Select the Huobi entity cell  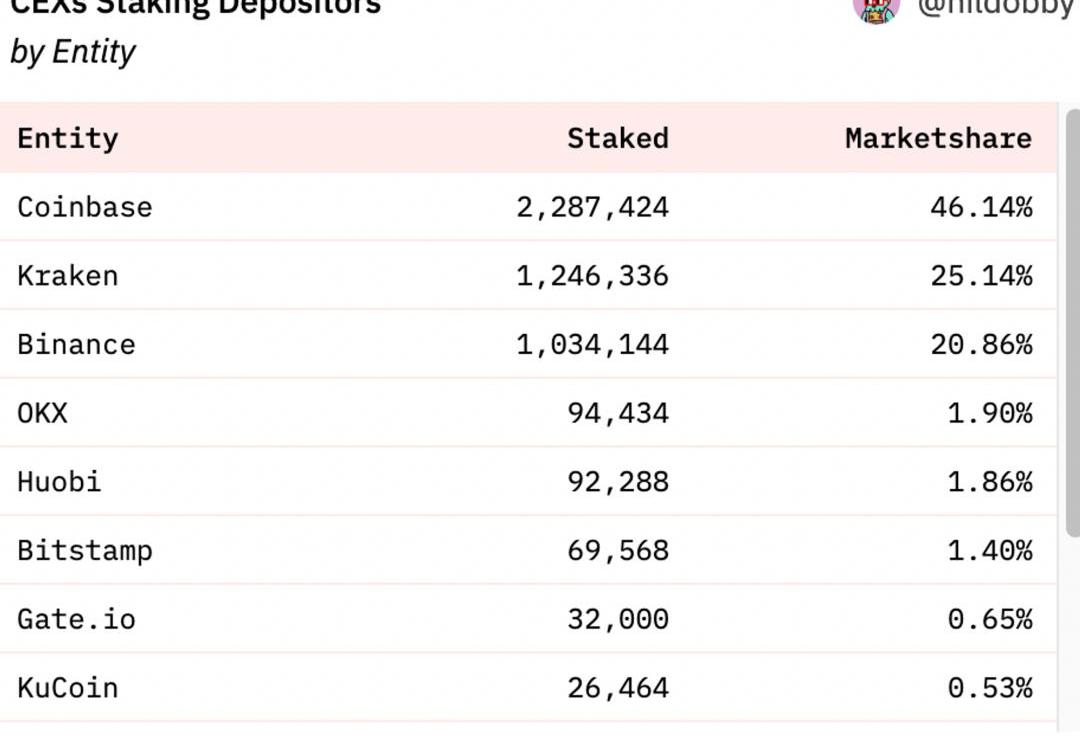point(59,482)
